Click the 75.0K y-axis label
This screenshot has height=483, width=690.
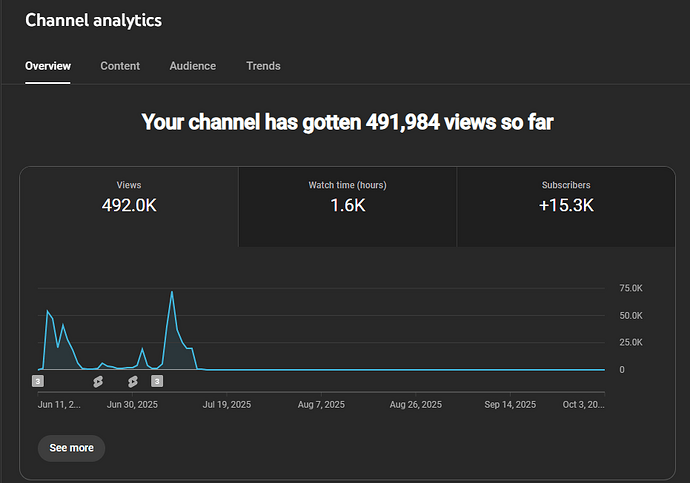coord(630,288)
